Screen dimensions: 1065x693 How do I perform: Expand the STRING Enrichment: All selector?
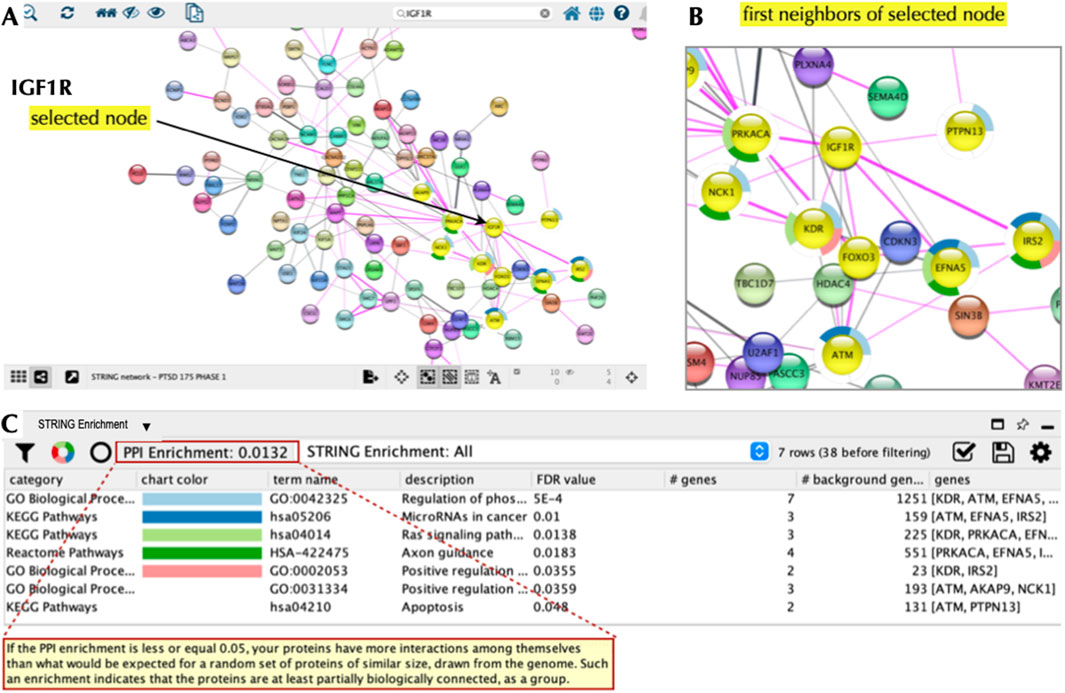click(759, 453)
